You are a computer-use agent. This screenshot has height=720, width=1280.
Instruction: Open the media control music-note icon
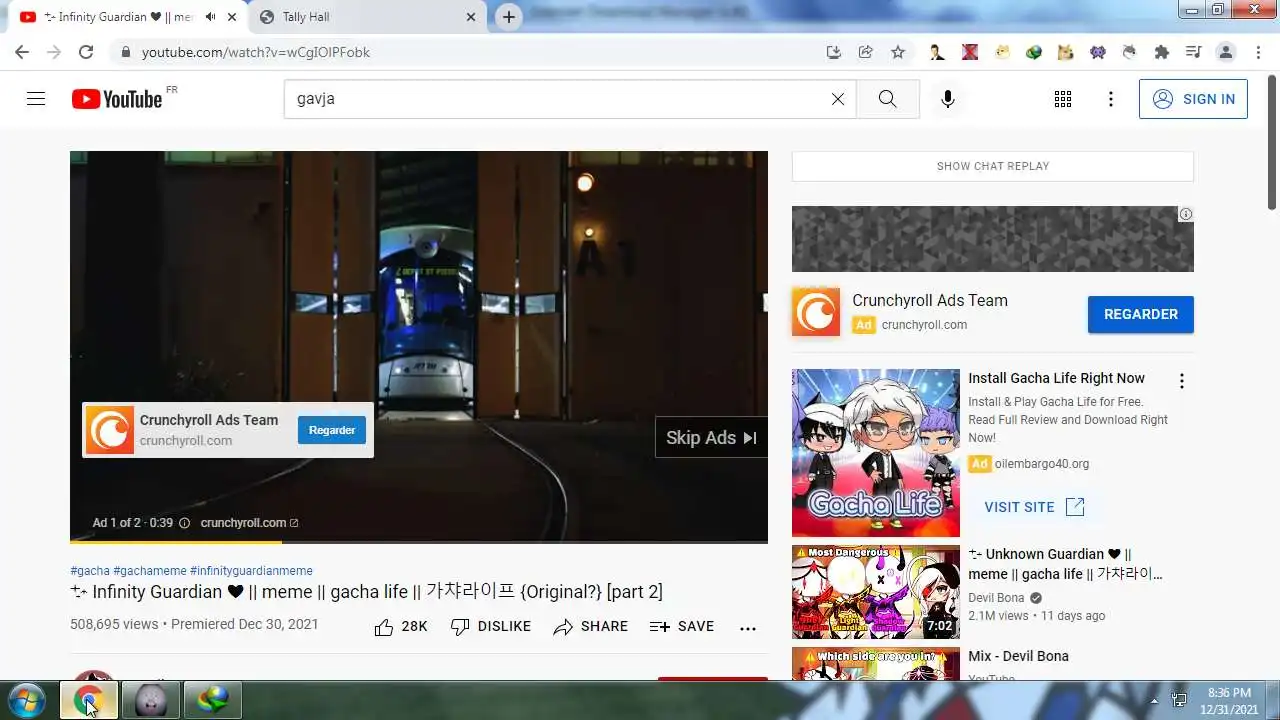[x=1193, y=52]
